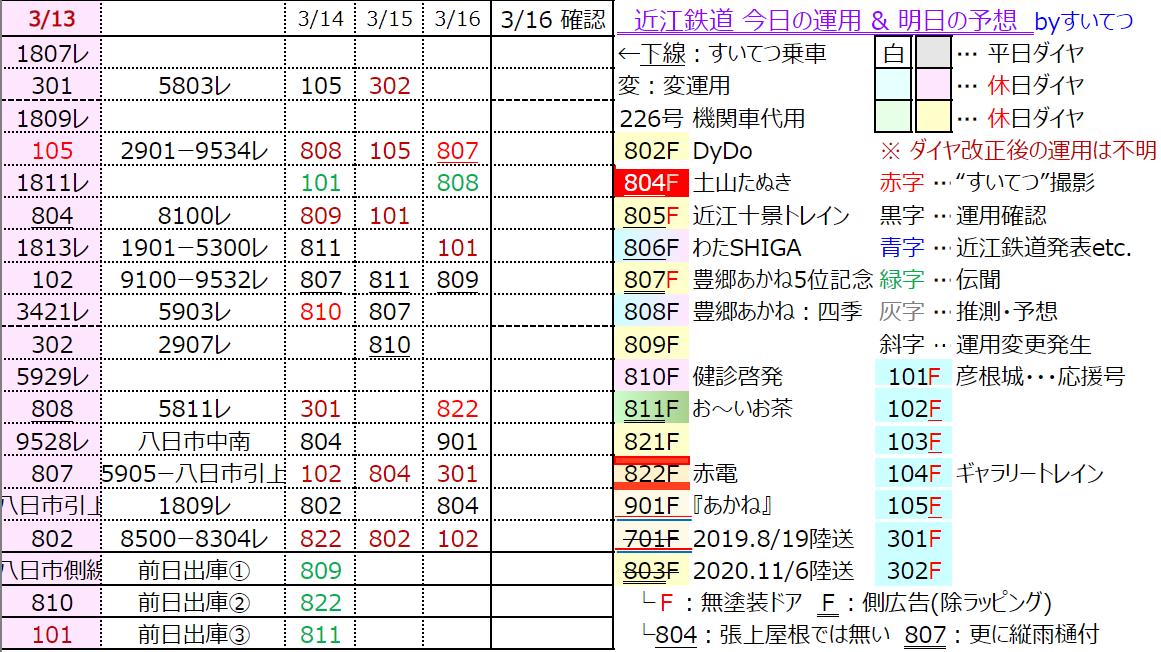The width and height of the screenshot is (1161, 652).
Task: Click the 802F DyDo legend cell
Action: [652, 151]
